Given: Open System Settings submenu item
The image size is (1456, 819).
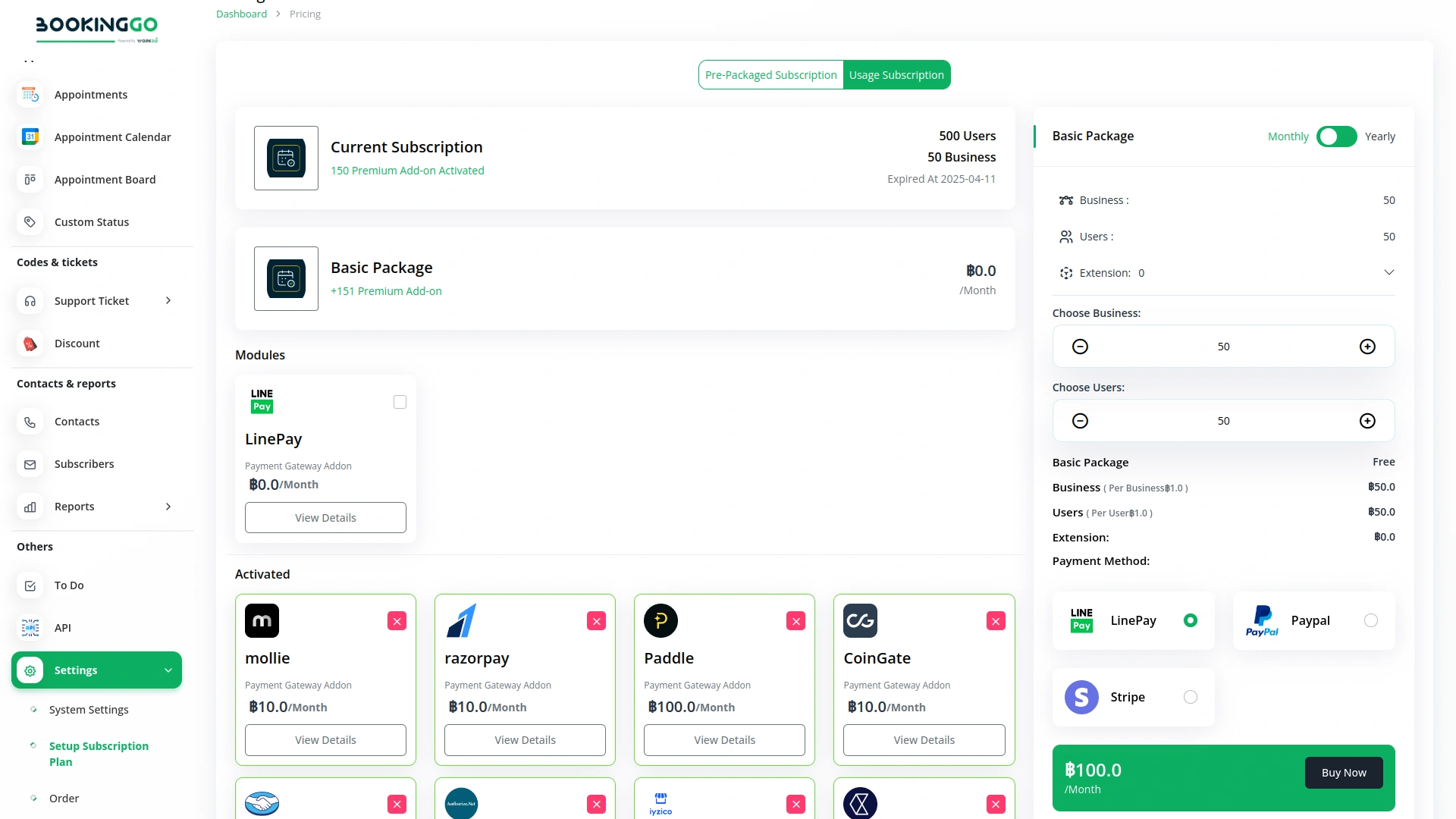Looking at the screenshot, I should click(x=89, y=710).
